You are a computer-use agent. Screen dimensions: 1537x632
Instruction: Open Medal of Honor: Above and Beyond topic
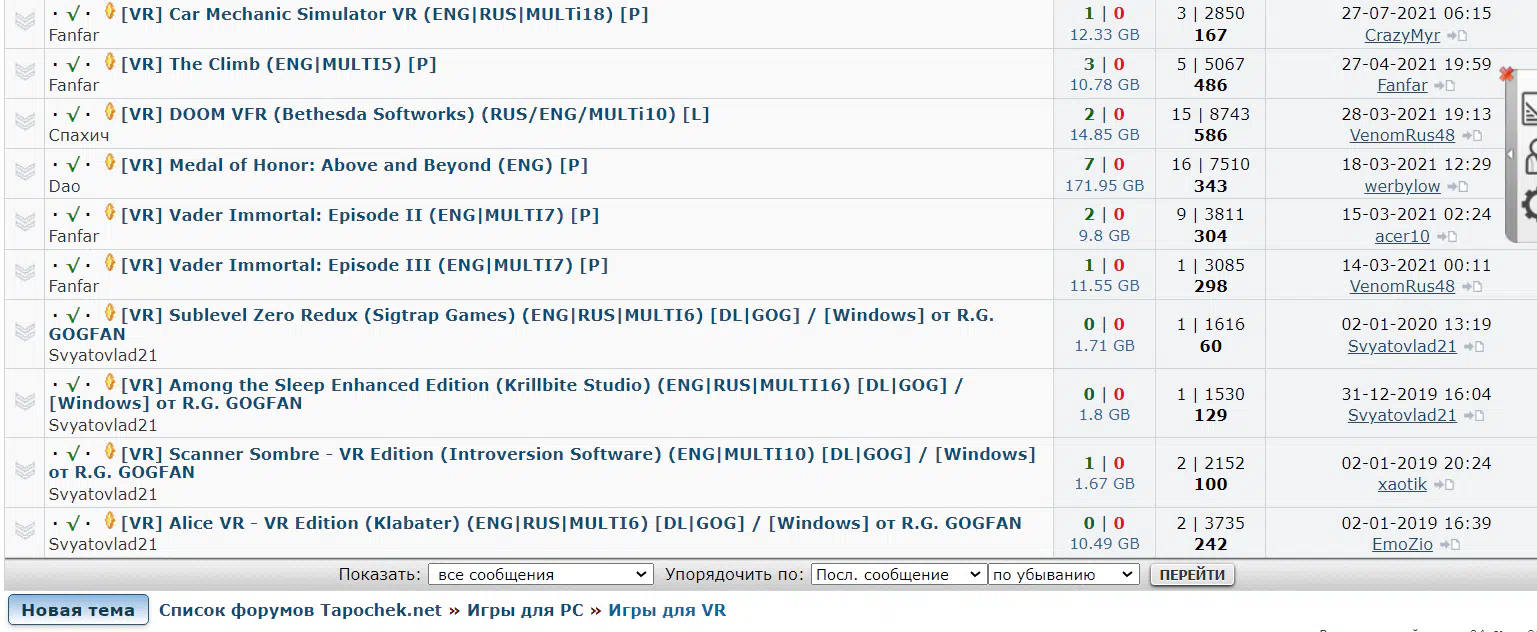click(354, 165)
